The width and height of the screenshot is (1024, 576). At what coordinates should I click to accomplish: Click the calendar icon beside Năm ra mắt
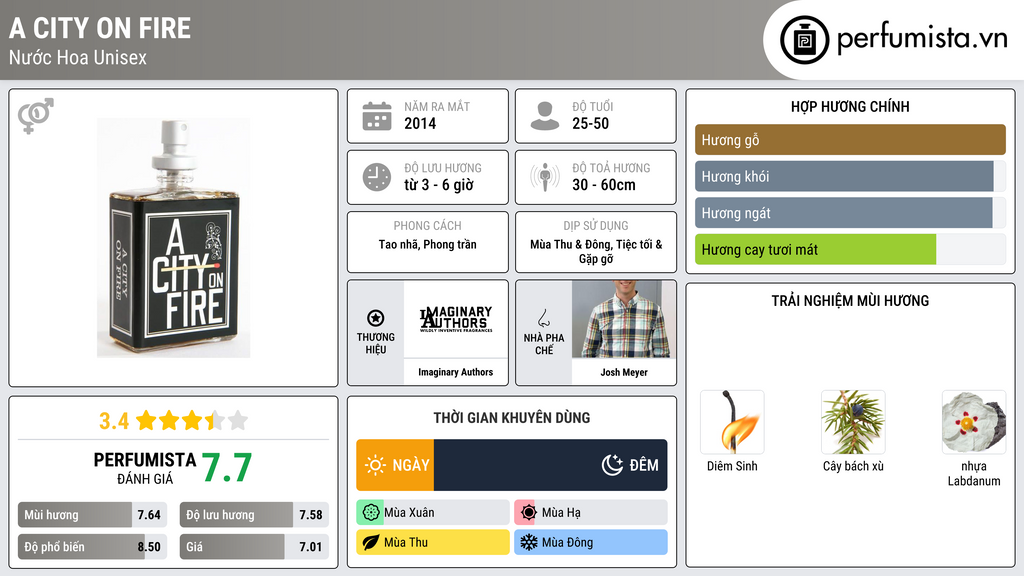click(377, 116)
